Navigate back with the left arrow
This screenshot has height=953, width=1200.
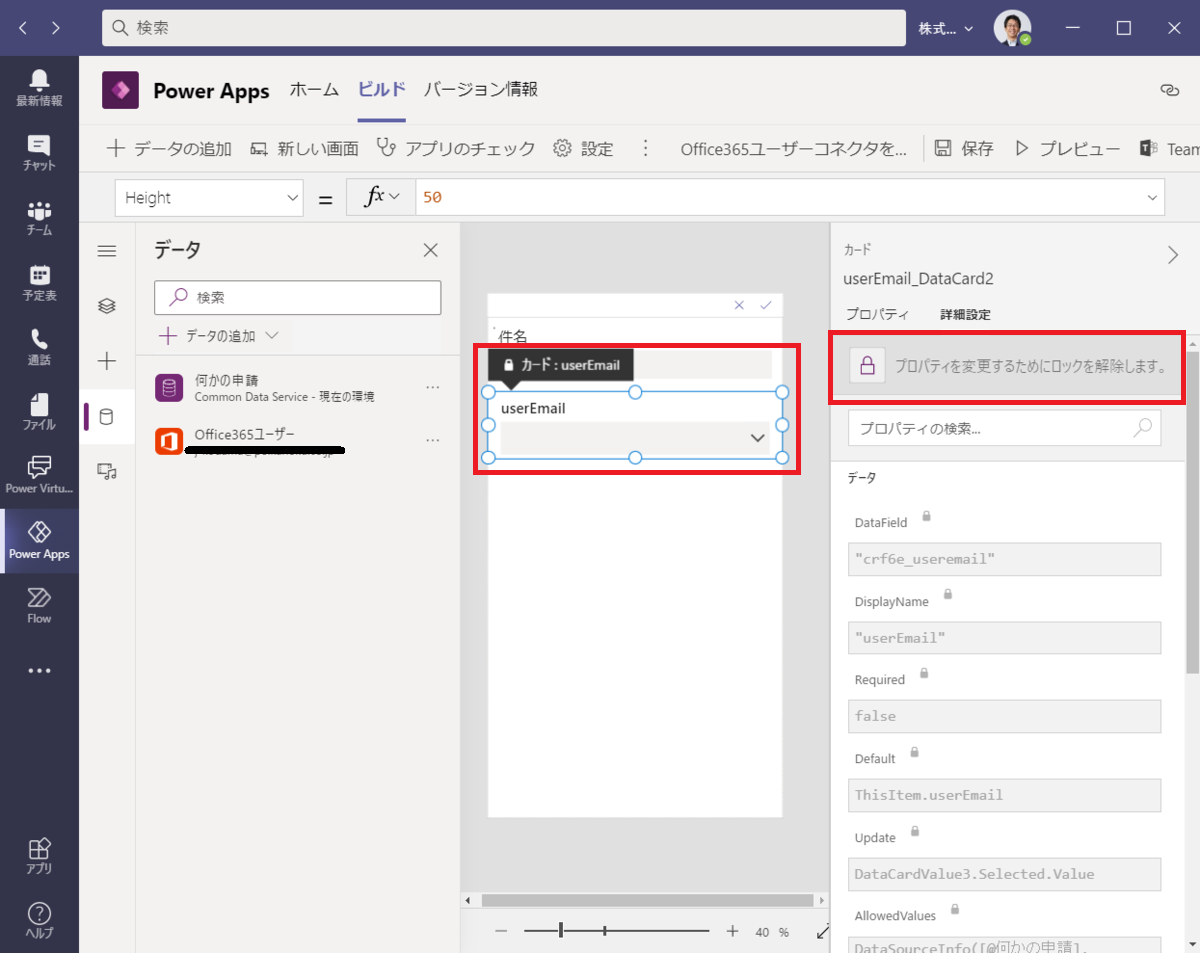pos(23,28)
